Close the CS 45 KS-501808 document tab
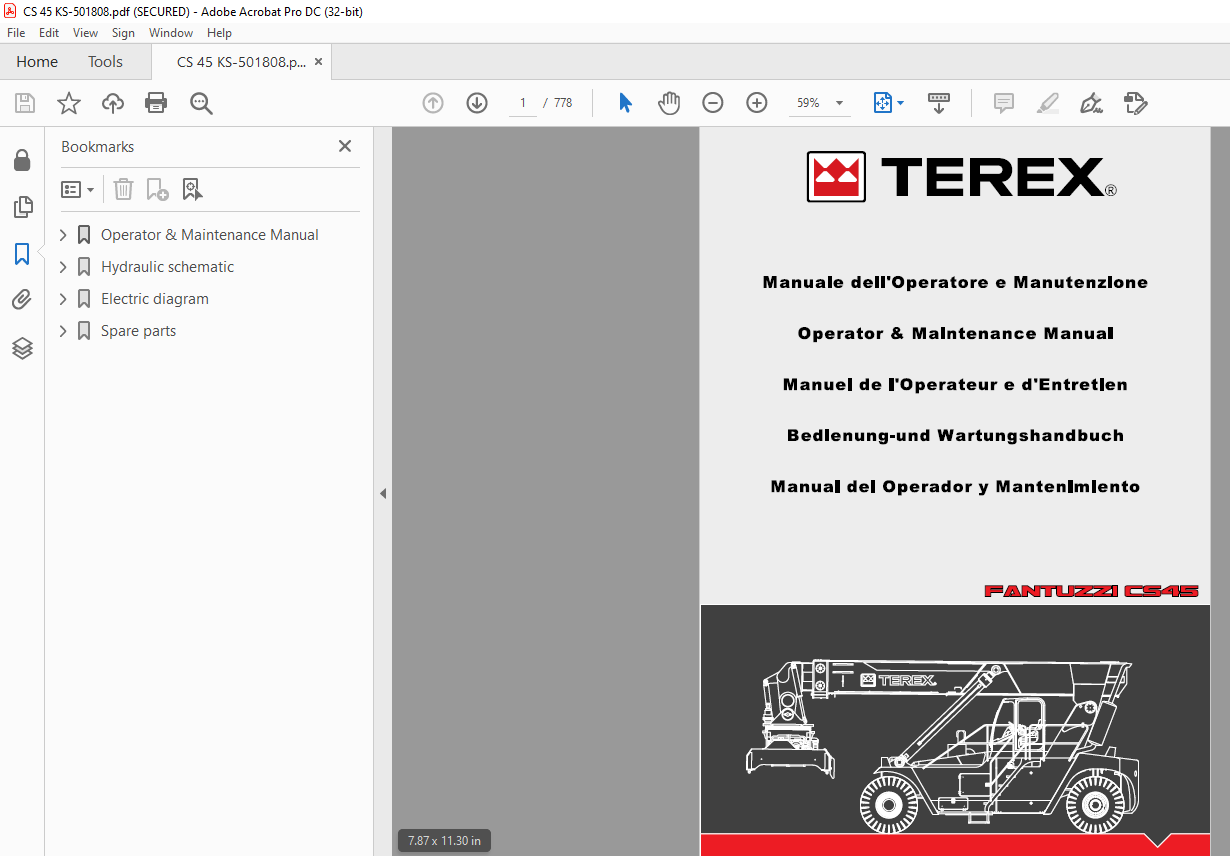1230x856 pixels. pos(318,62)
